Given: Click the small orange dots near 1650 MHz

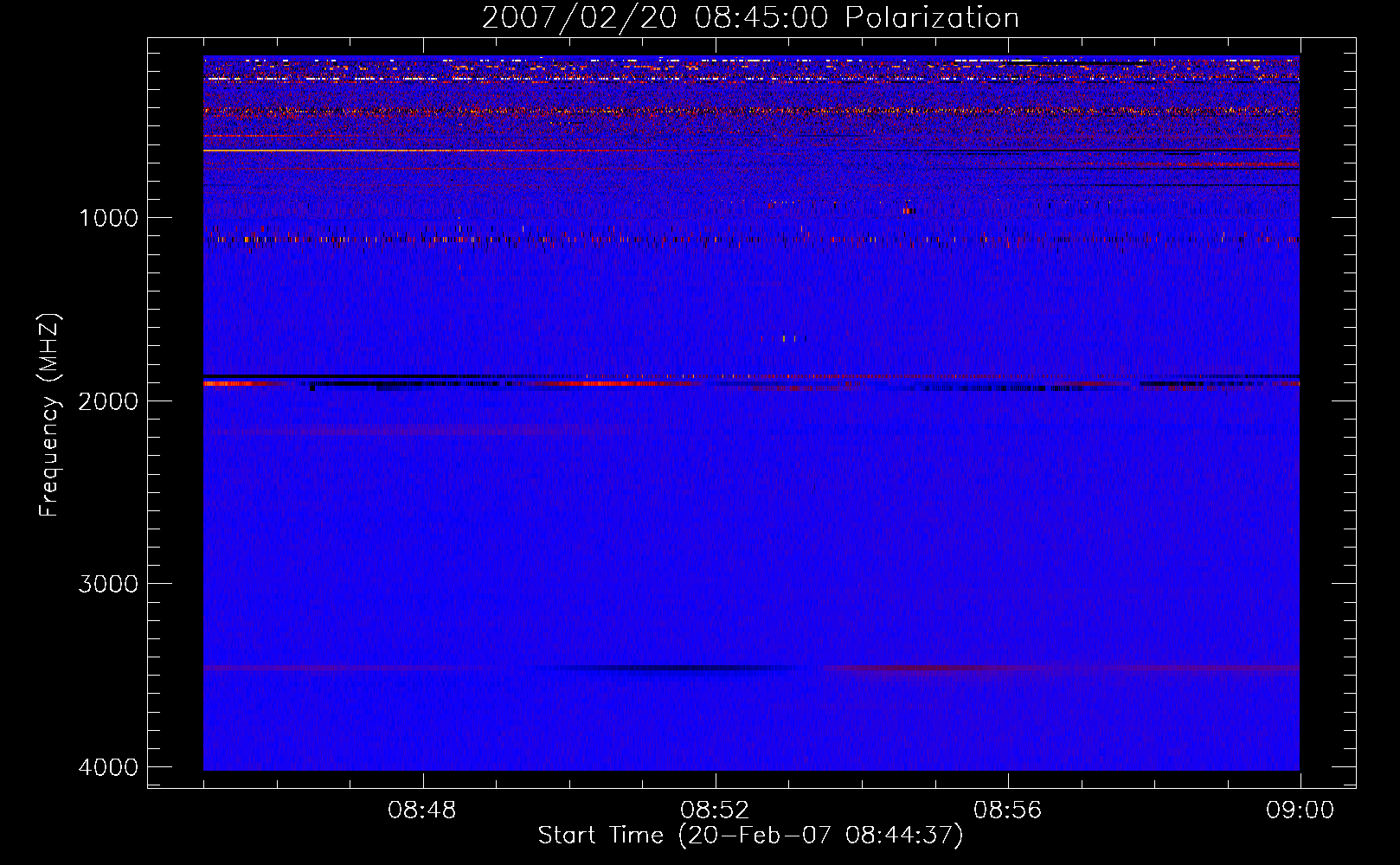Looking at the screenshot, I should [x=784, y=338].
